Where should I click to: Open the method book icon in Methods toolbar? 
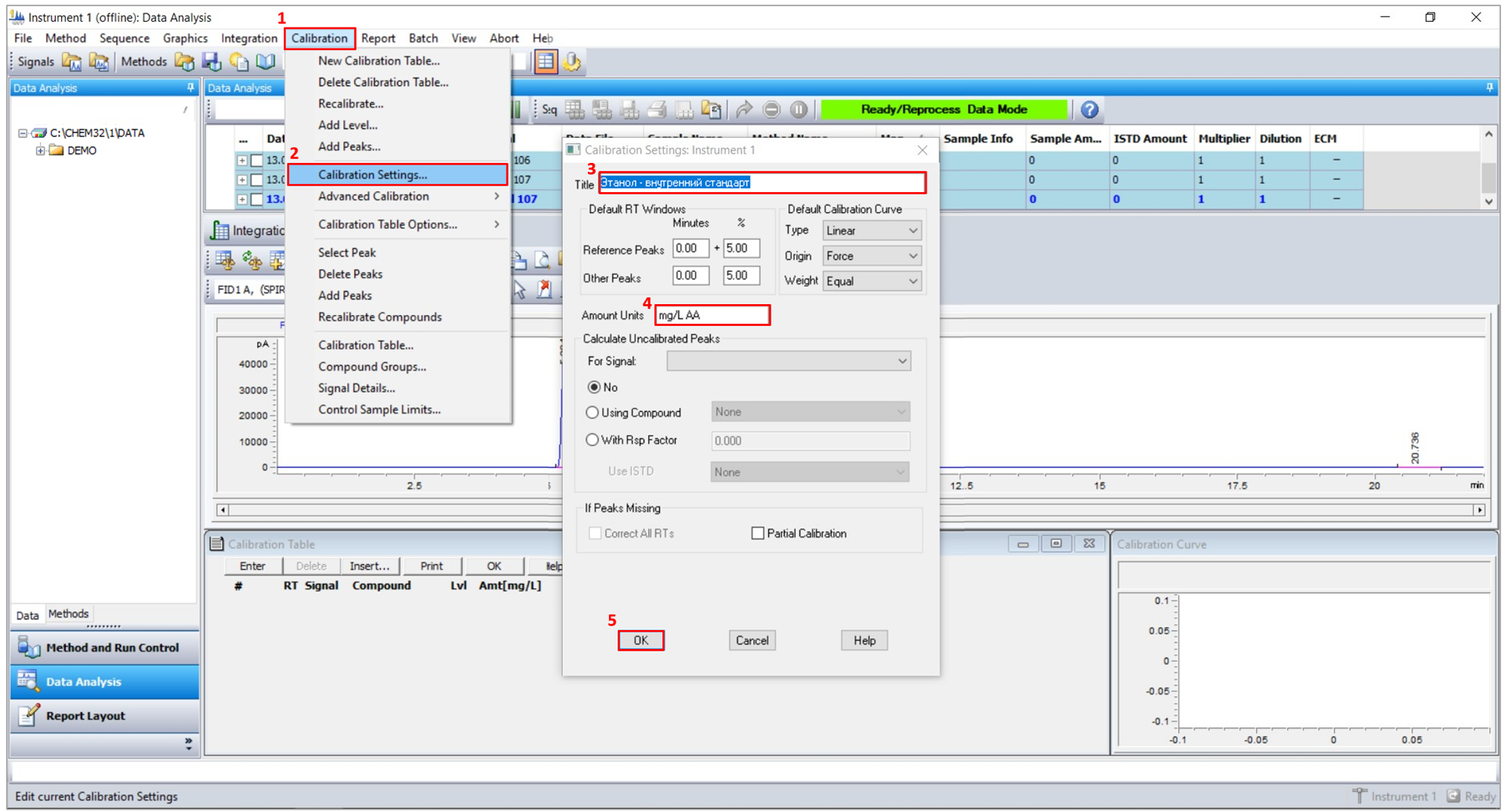pos(266,62)
